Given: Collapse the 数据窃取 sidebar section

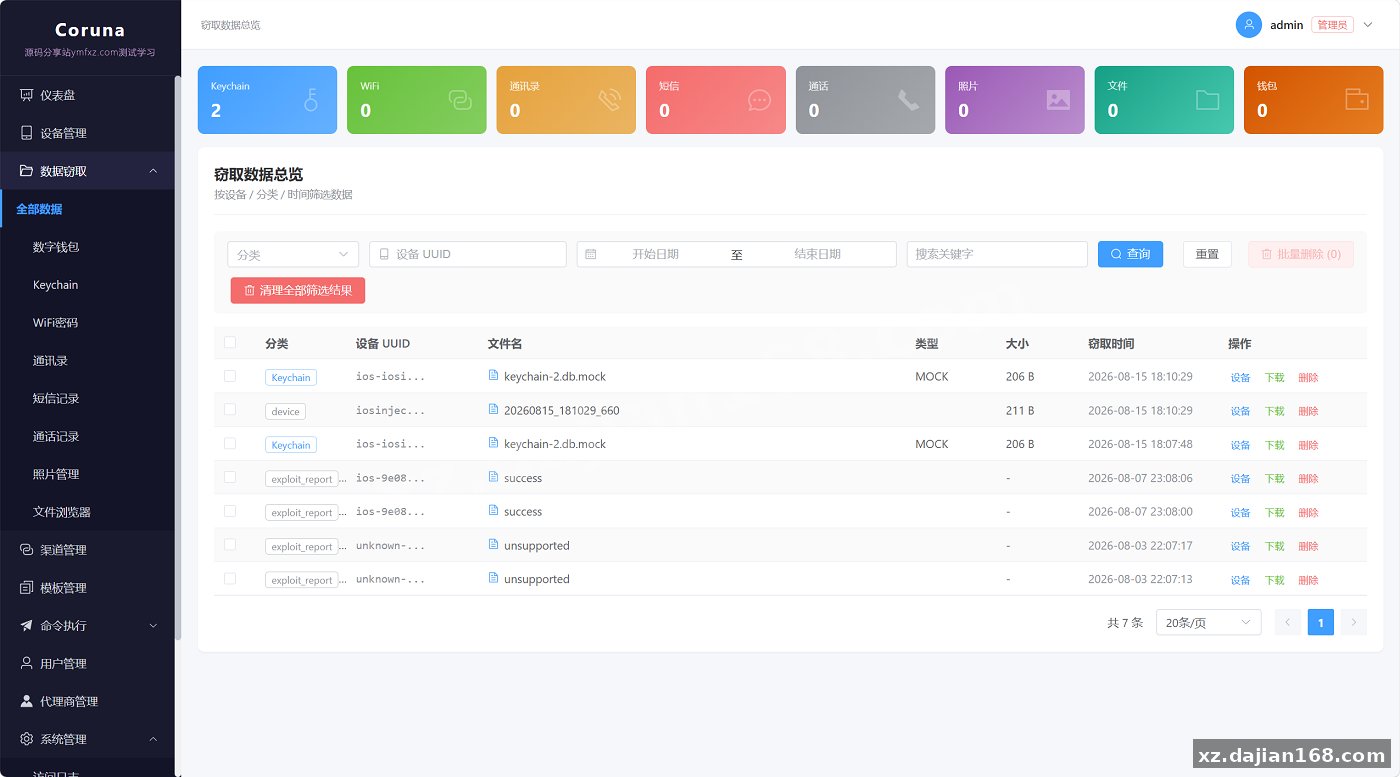Looking at the screenshot, I should point(87,171).
